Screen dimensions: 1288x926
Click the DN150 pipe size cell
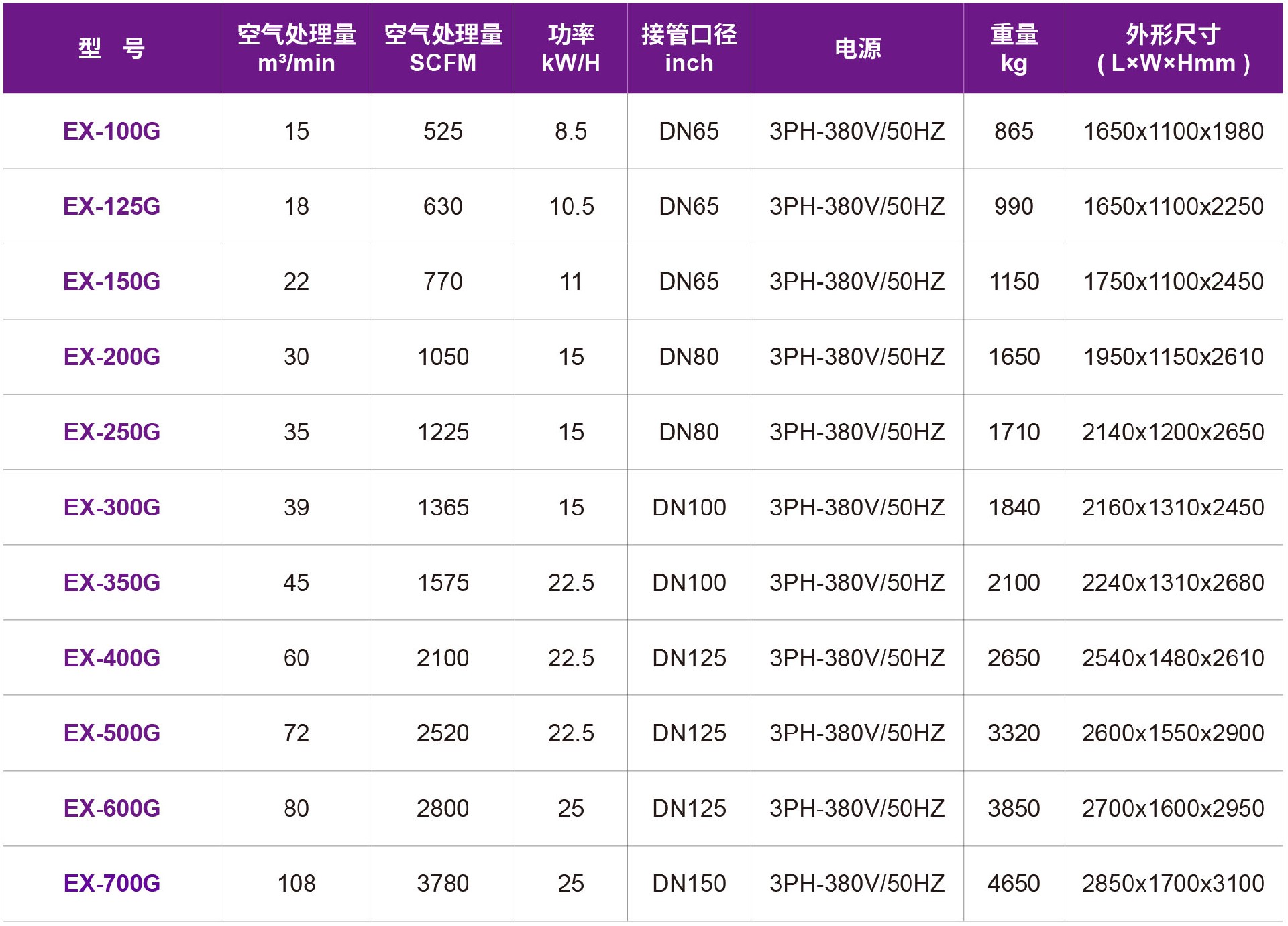pos(689,883)
